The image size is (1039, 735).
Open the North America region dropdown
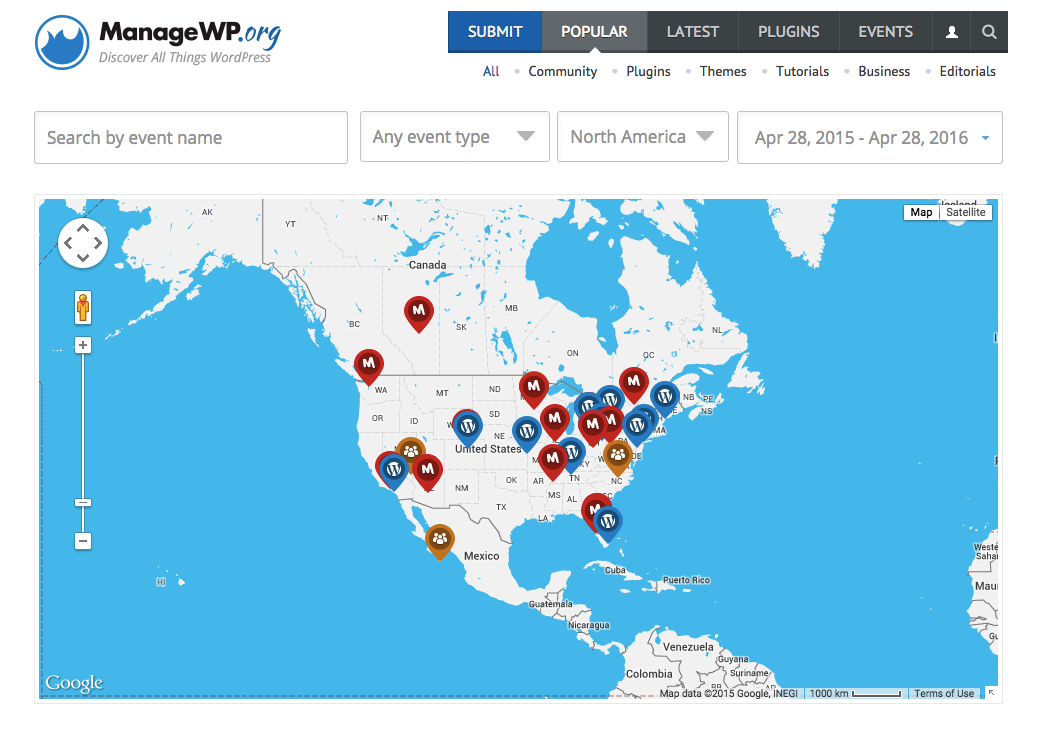point(642,137)
